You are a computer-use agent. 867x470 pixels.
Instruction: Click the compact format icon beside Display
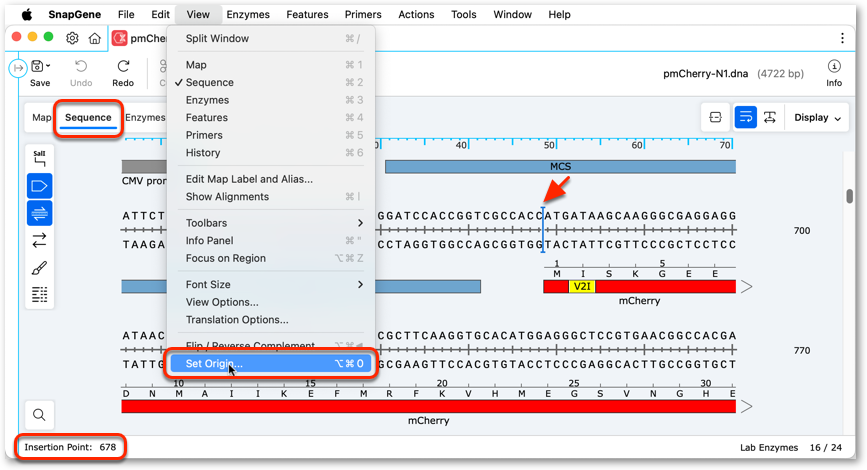pyautogui.click(x=715, y=117)
